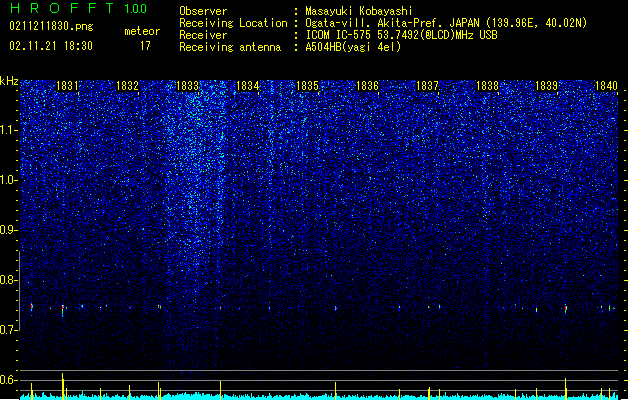This screenshot has height=400, width=629.
Task: Select the version number 1.0.0
Action: coord(136,9)
